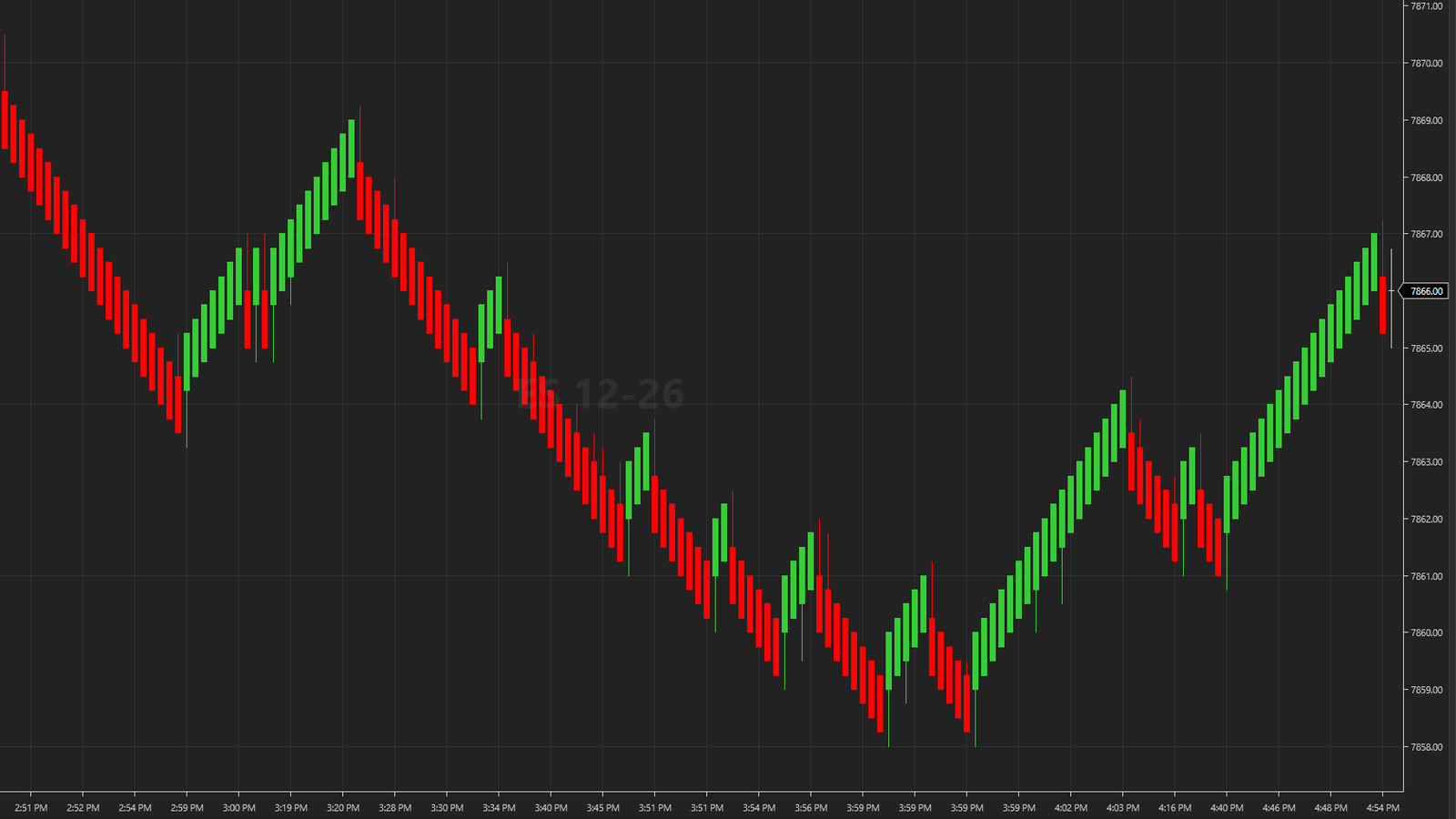Click the 3:20 PM time label

[x=343, y=808]
